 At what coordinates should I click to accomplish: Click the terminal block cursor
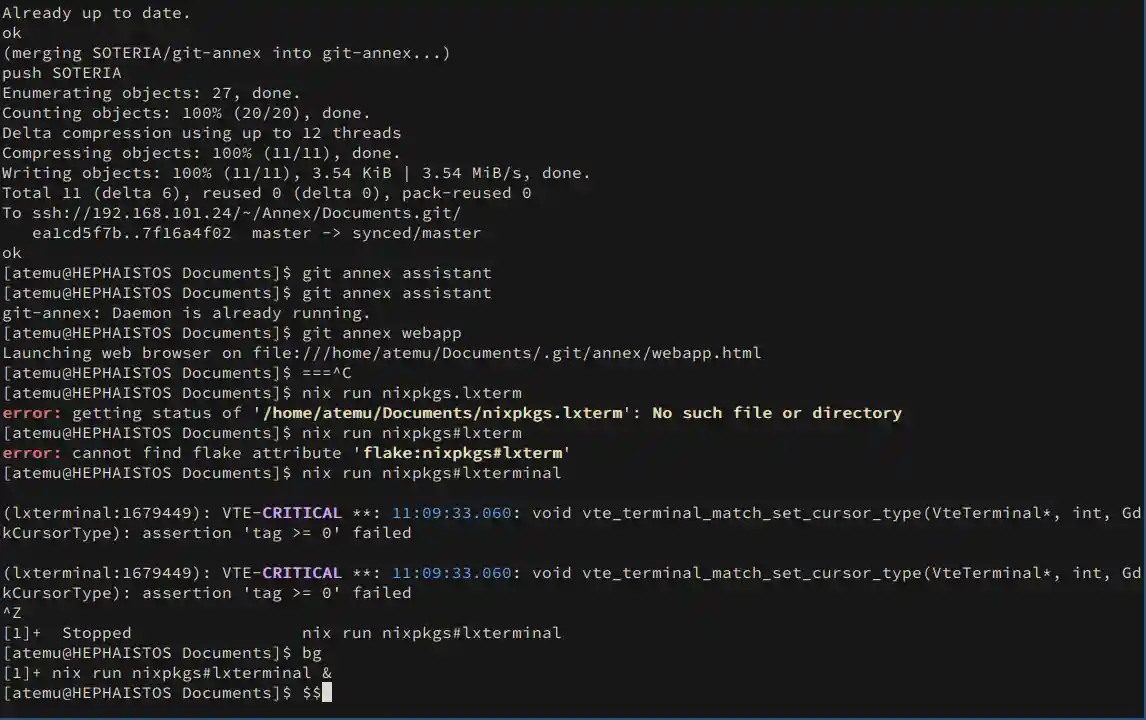click(x=327, y=692)
